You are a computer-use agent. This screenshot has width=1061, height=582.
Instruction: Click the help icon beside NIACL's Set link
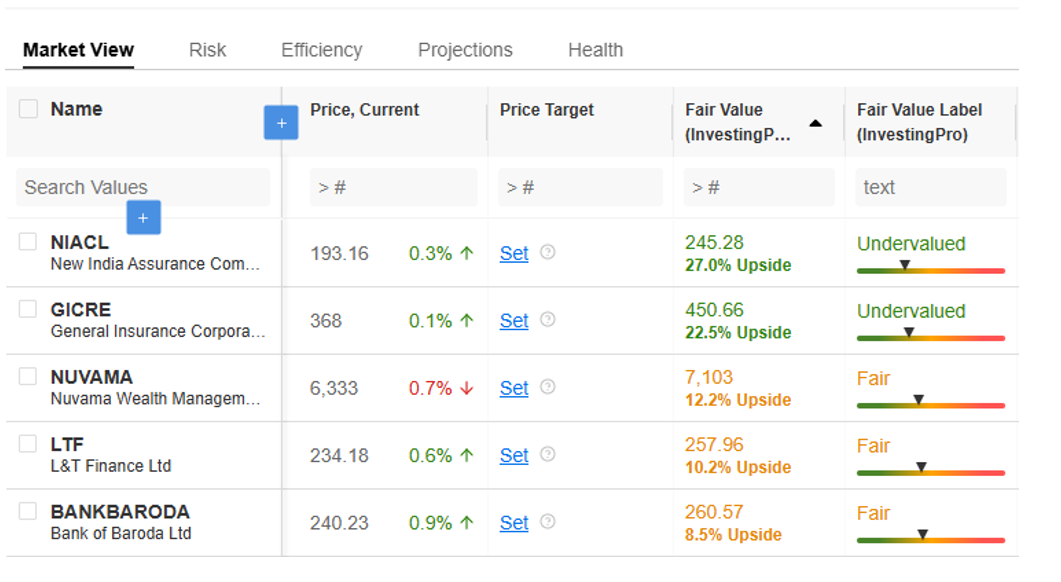[x=547, y=252]
